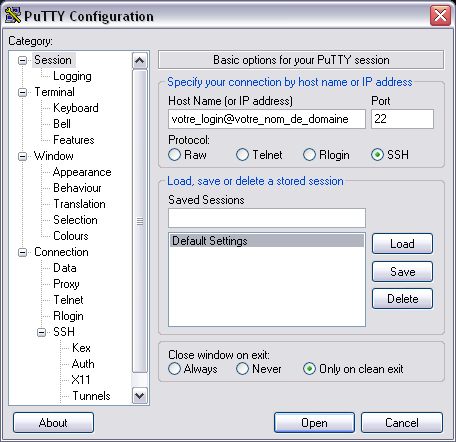Click Open to start the connection

coord(314,423)
